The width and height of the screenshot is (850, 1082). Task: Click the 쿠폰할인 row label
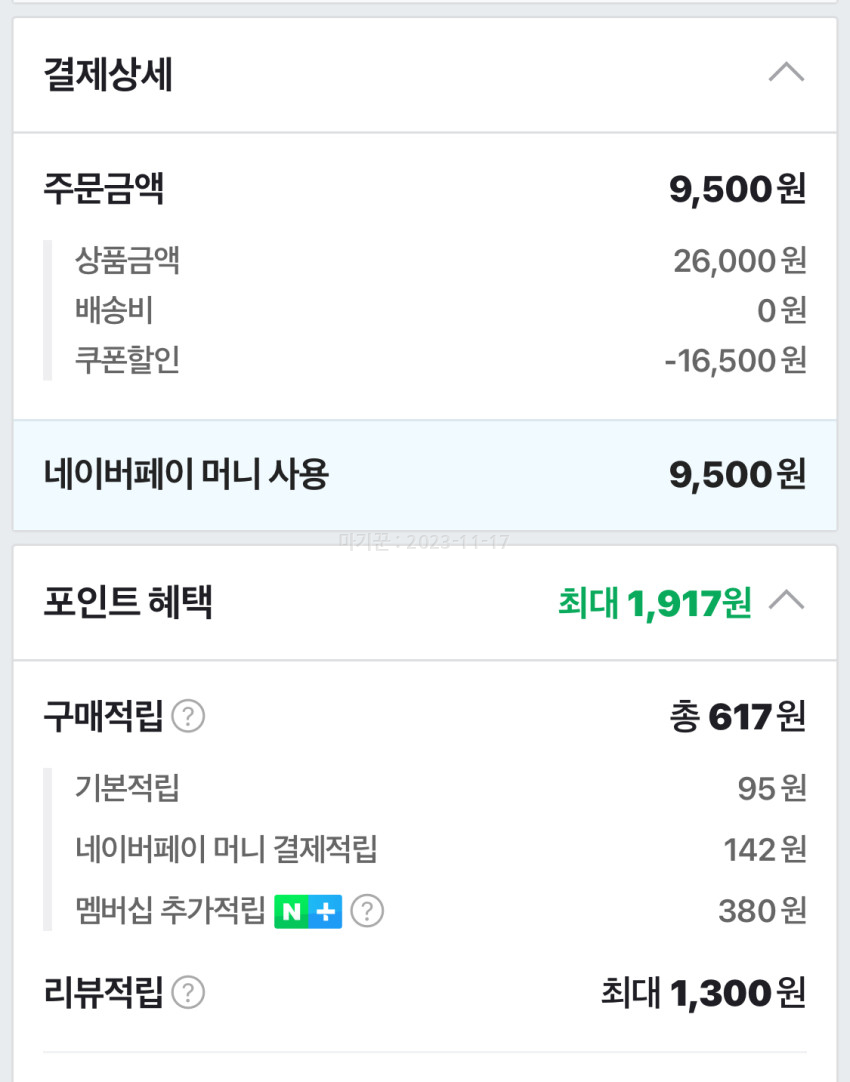[127, 359]
